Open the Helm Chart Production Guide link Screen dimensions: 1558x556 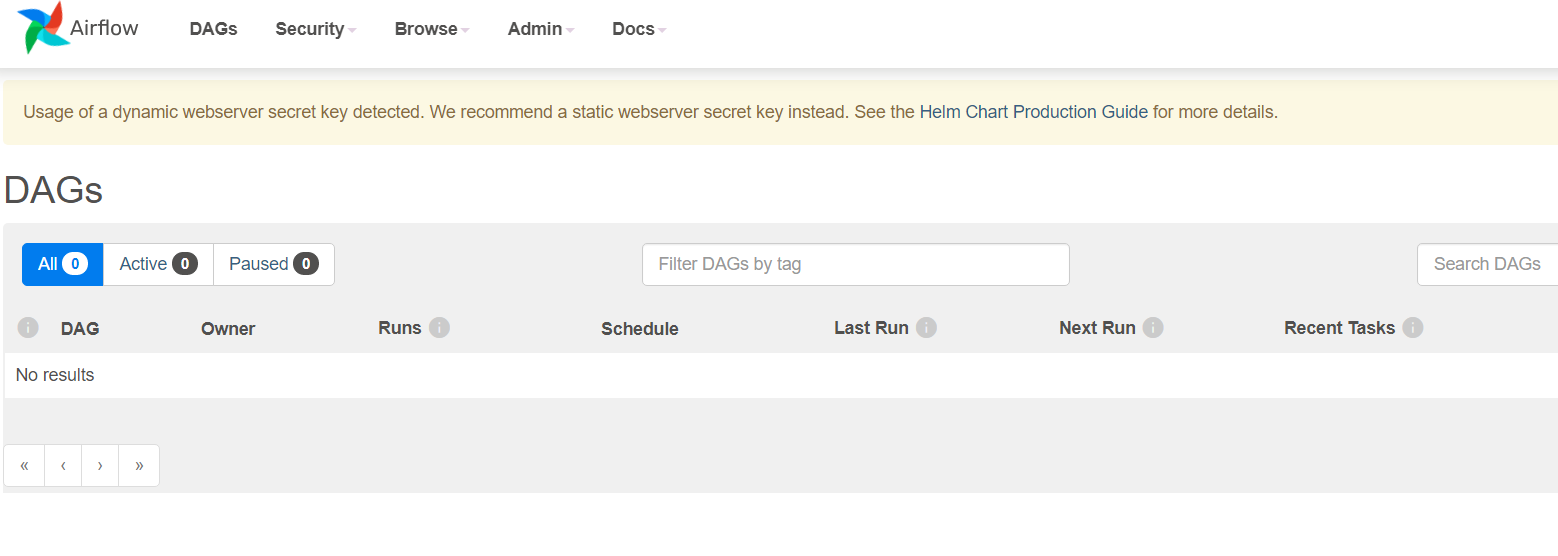point(1033,112)
